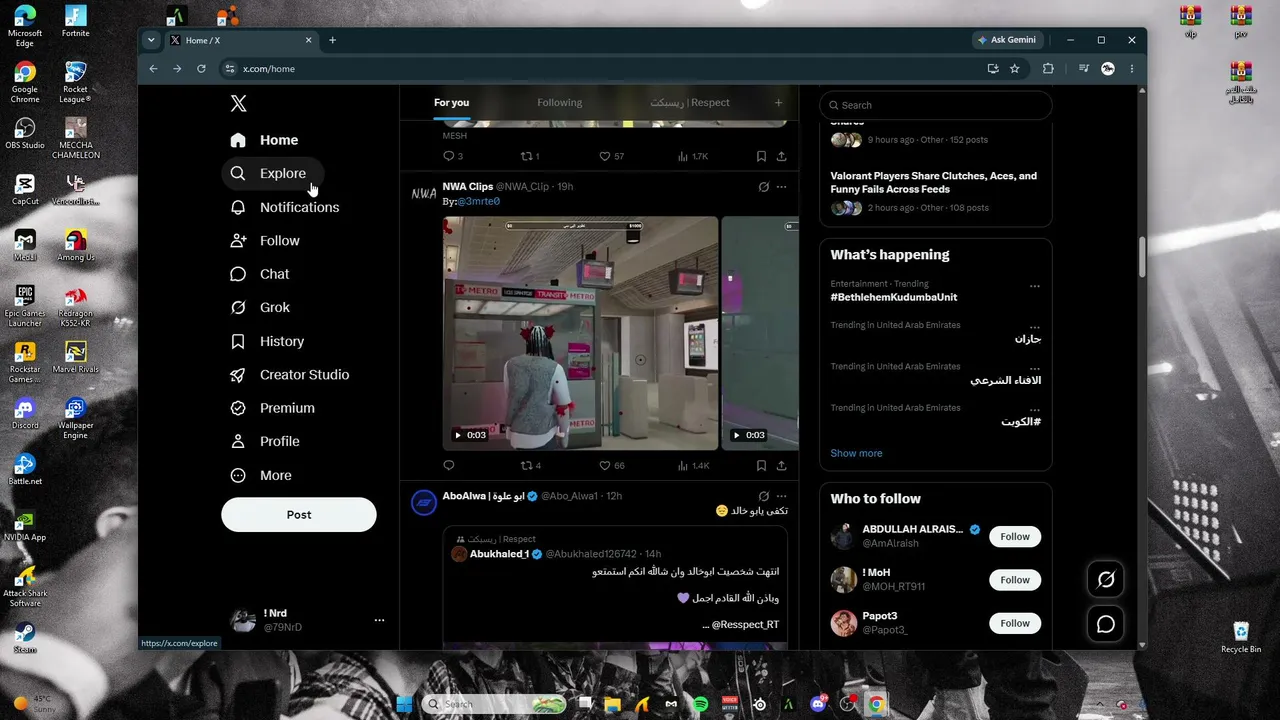1280x720 pixels.
Task: Click the X search input field
Action: (936, 105)
